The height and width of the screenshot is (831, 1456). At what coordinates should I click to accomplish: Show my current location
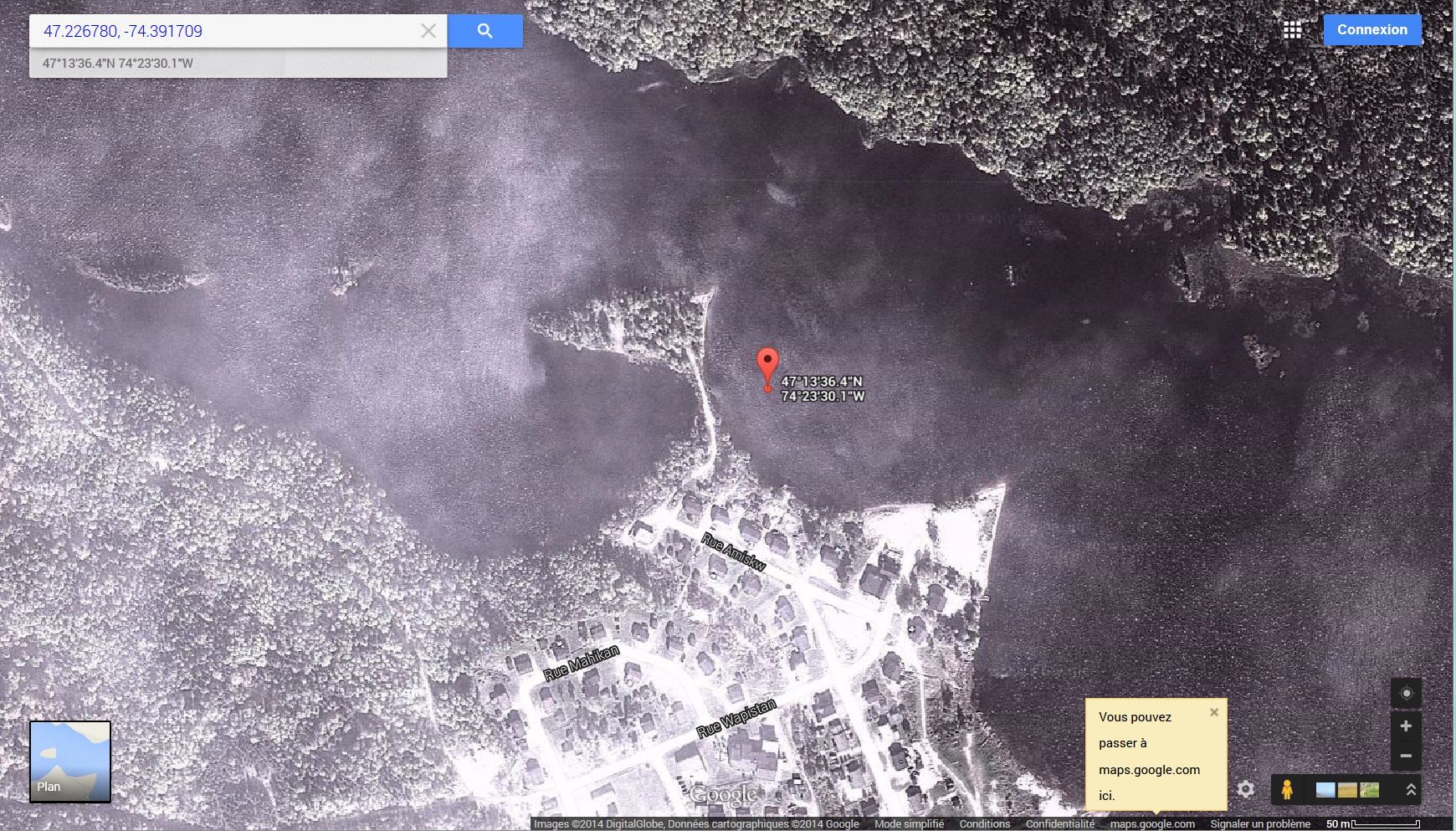coord(1406,693)
